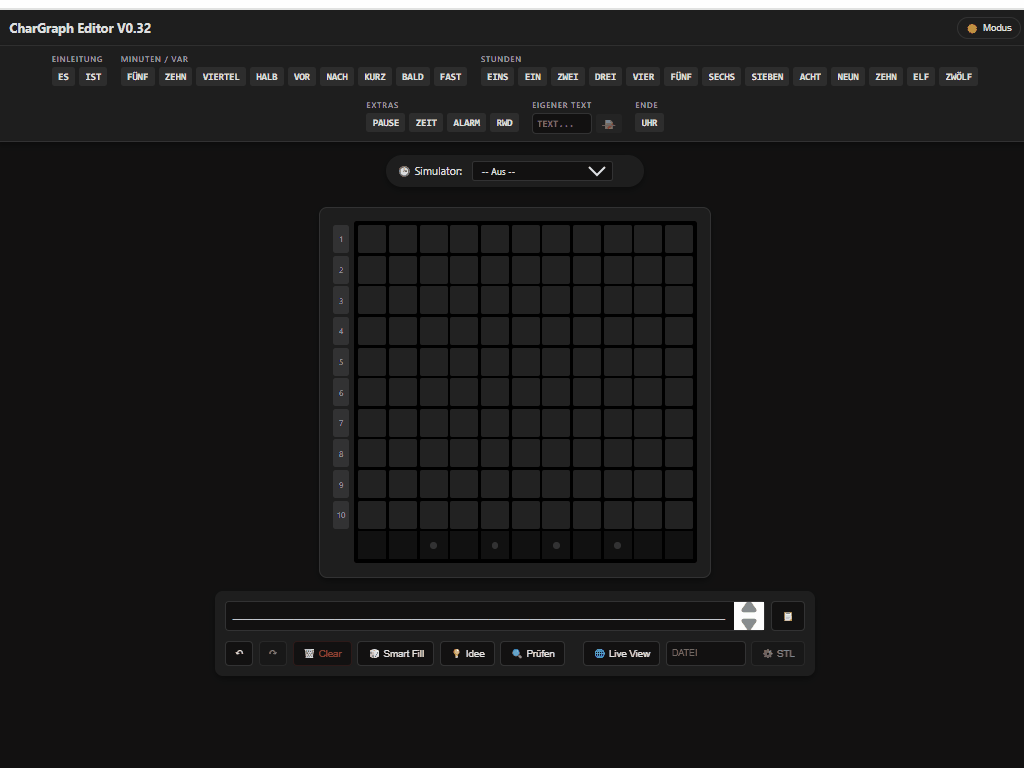Click the stepper down arrow
This screenshot has height=768, width=1024.
(x=748, y=624)
